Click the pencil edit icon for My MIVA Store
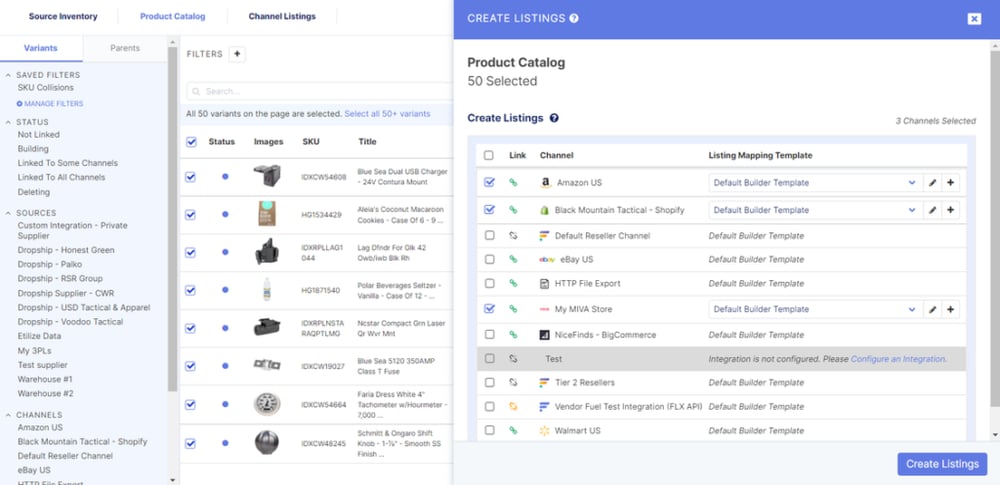 [932, 309]
